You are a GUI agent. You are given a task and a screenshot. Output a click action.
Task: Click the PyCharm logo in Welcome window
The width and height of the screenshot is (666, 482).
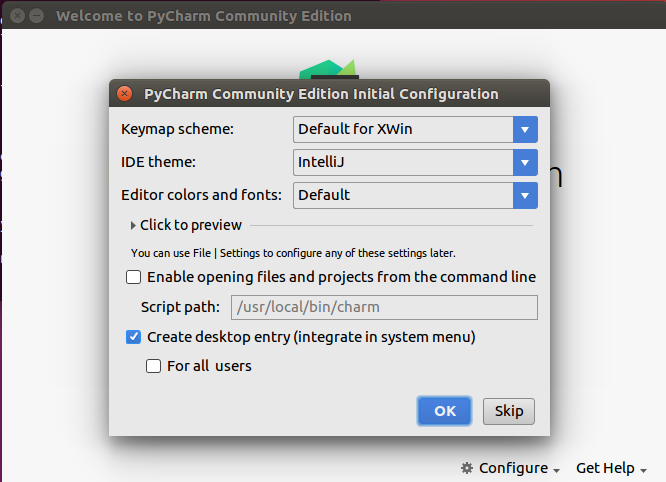point(328,69)
